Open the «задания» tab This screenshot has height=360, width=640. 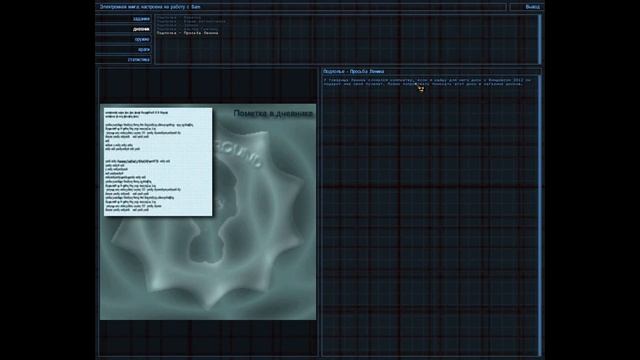(124, 19)
